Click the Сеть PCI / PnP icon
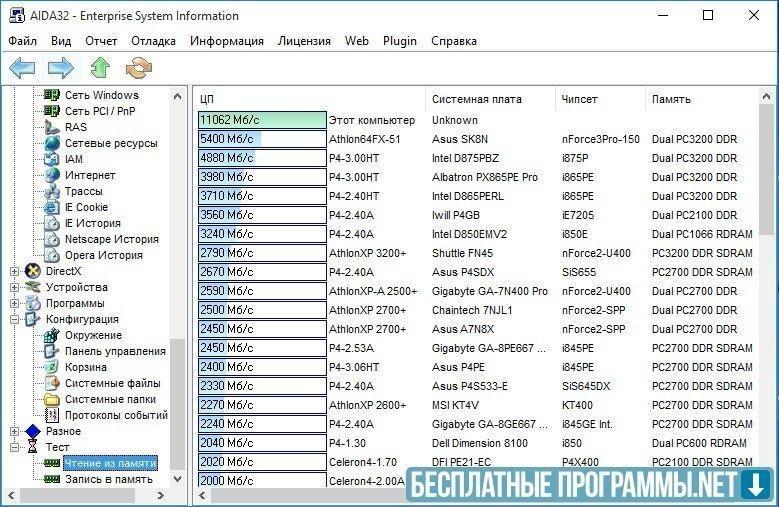Screen dimensions: 779x507 coord(52,111)
